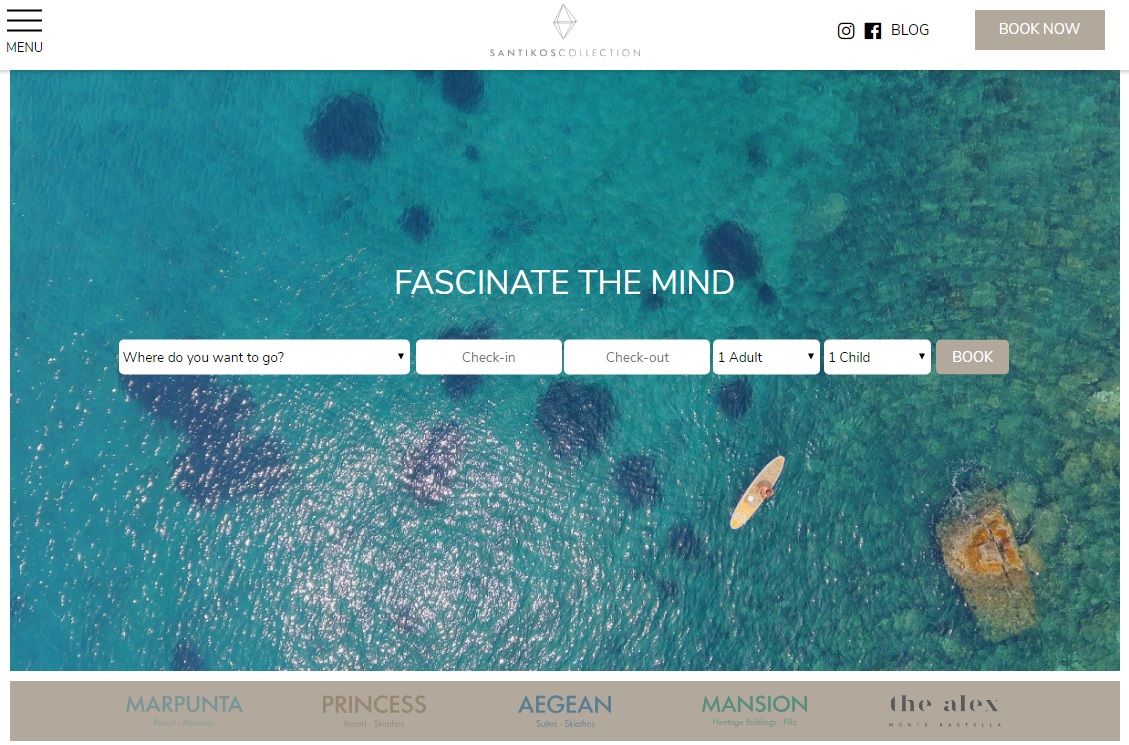Open the Facebook icon link
The height and width of the screenshot is (745, 1129).
pyautogui.click(x=873, y=30)
